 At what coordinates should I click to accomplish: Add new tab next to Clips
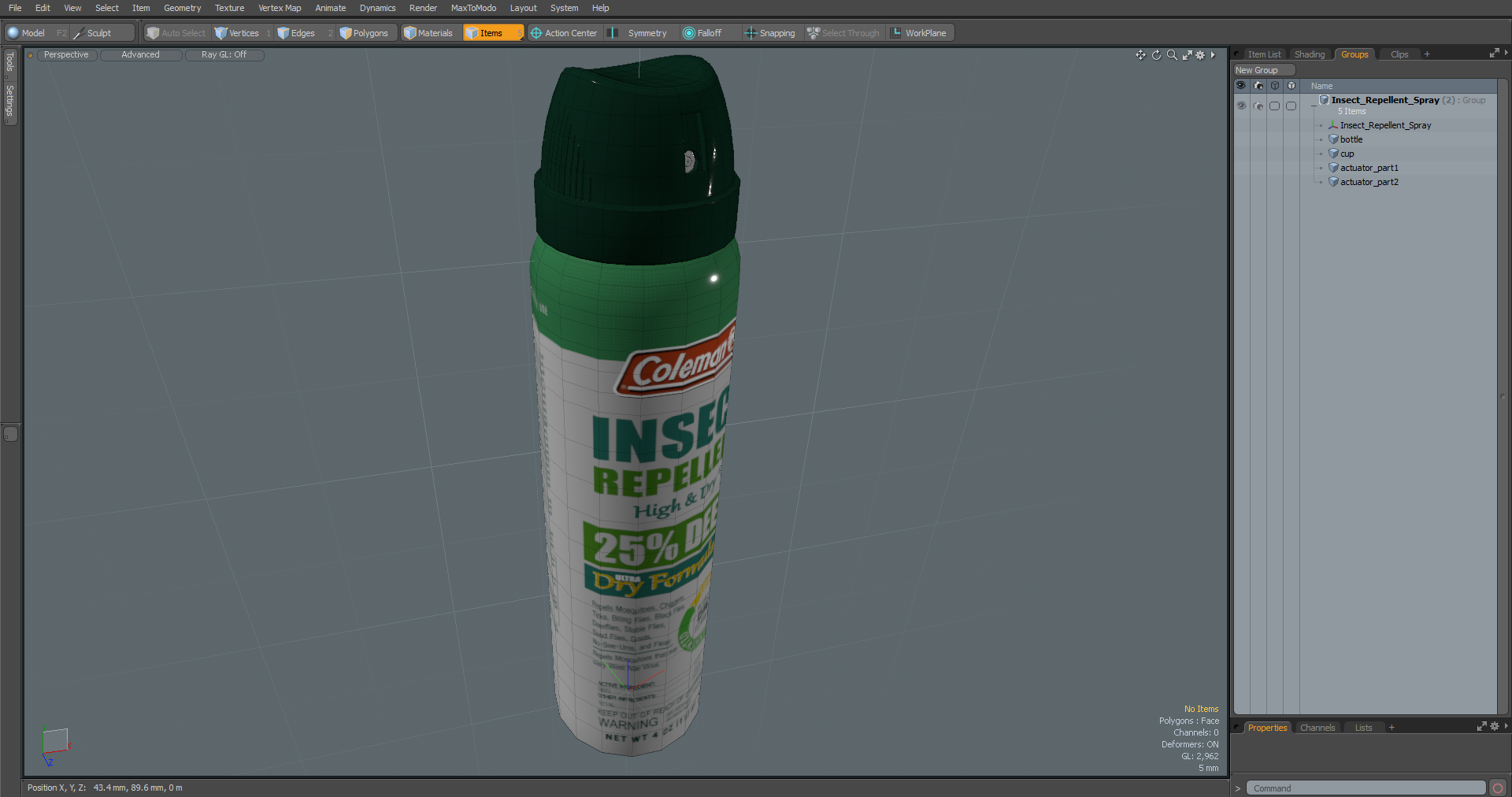(x=1427, y=54)
